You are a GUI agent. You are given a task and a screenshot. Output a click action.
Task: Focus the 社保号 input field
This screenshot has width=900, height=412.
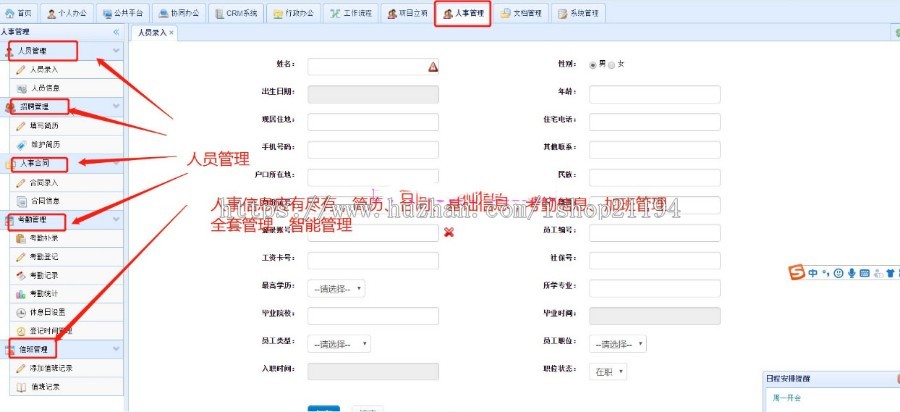click(654, 261)
